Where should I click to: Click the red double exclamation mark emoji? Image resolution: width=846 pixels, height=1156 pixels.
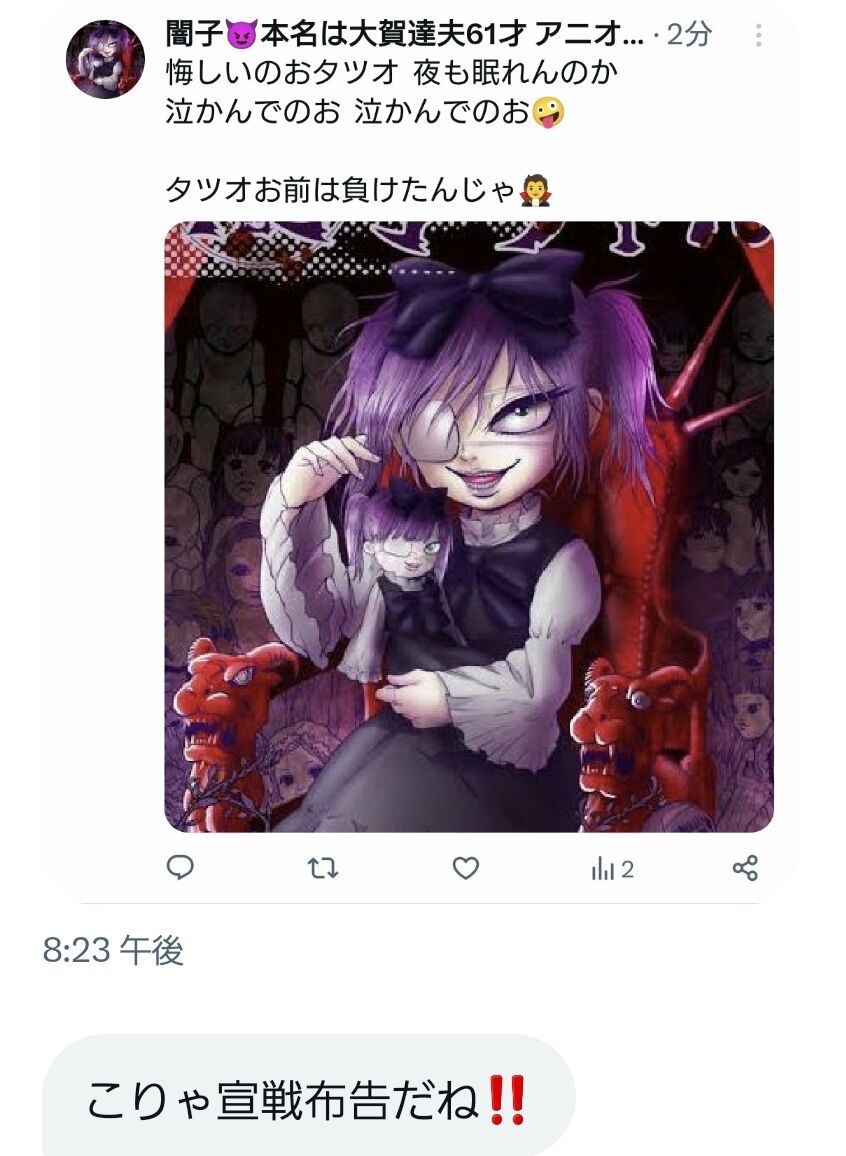[506, 1099]
